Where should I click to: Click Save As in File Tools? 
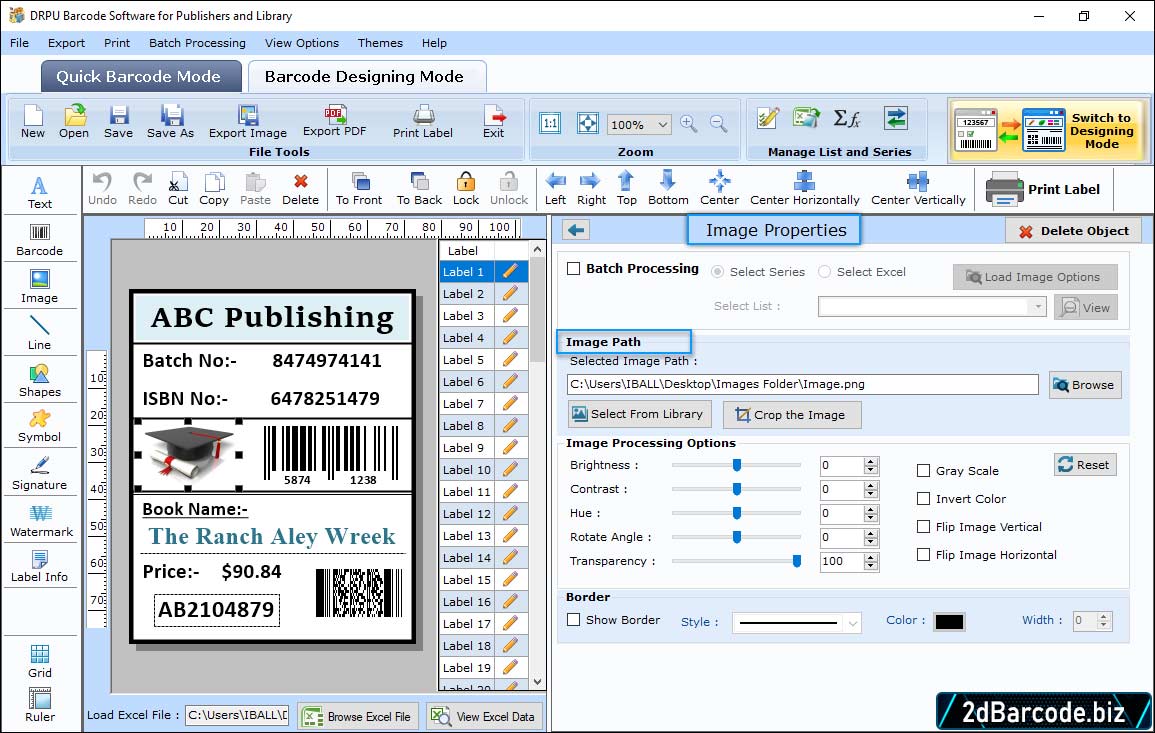pos(171,122)
